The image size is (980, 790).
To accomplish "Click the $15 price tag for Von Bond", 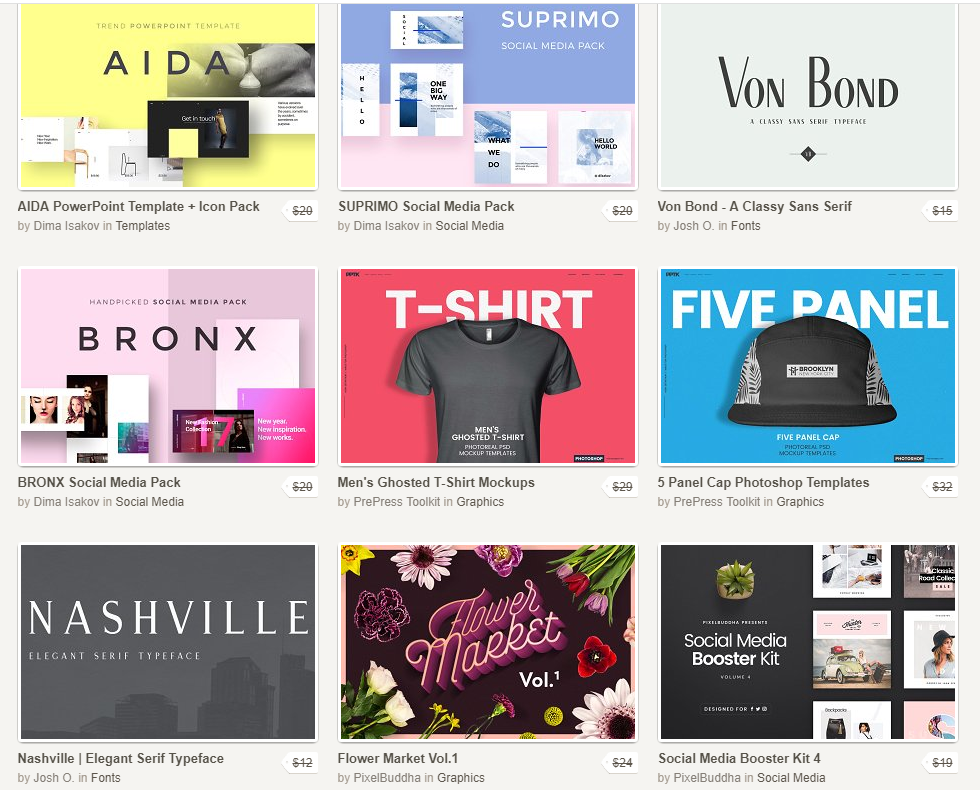I will click(x=941, y=211).
